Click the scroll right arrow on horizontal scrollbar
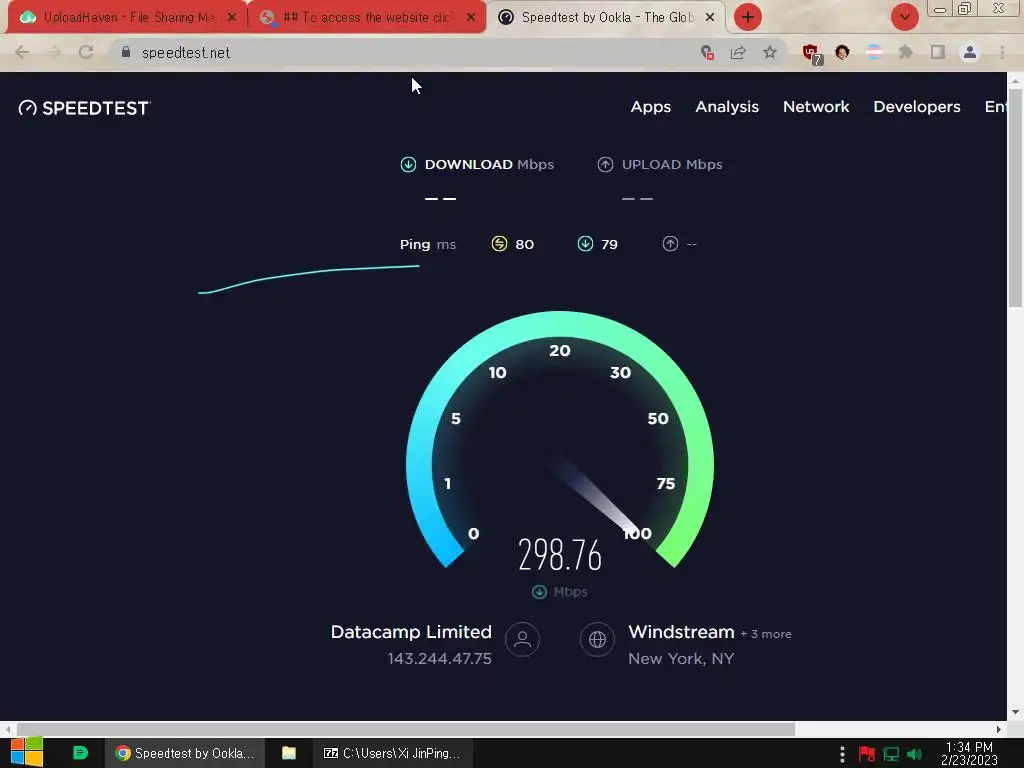This screenshot has width=1024, height=768. click(x=999, y=729)
